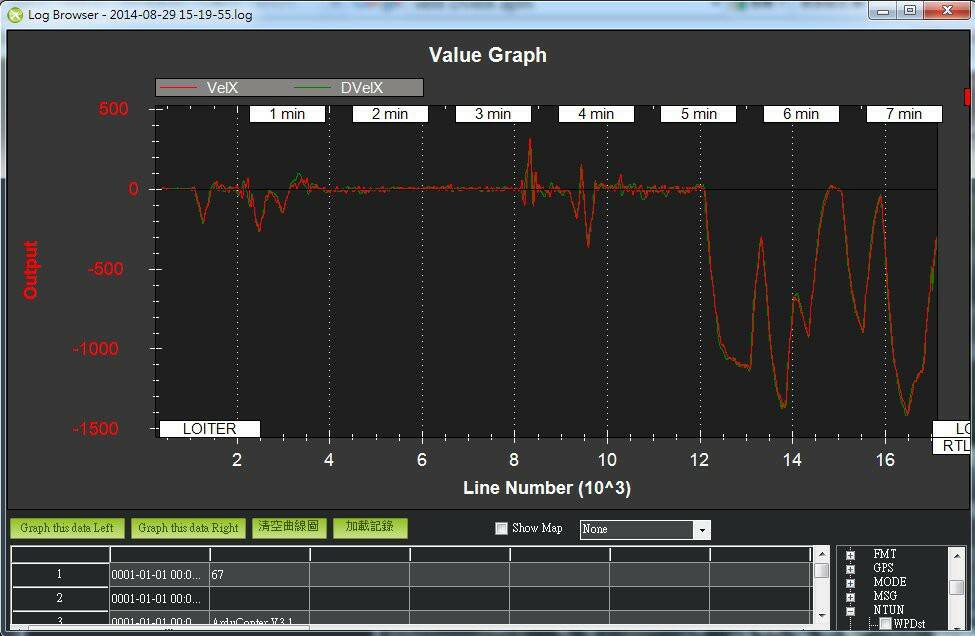Viewport: 975px width, 636px height.
Task: Click the tree panel scrollbar thumb
Action: (x=957, y=588)
